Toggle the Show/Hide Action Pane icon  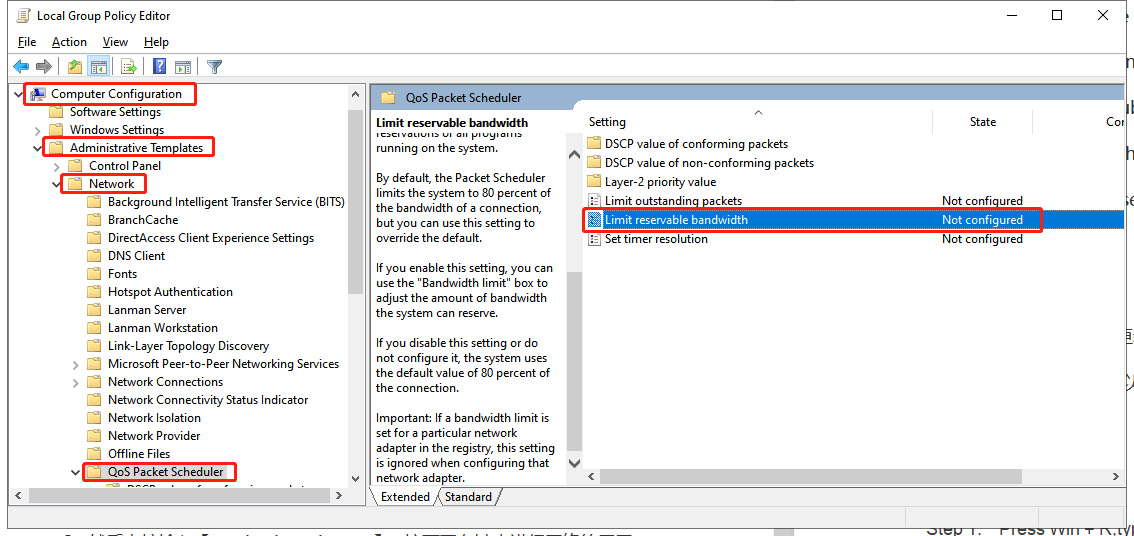(x=183, y=67)
